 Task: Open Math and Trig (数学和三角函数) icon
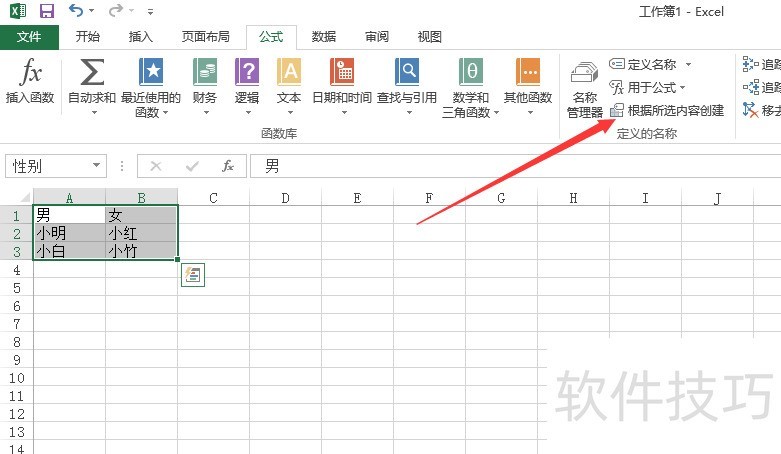[471, 72]
